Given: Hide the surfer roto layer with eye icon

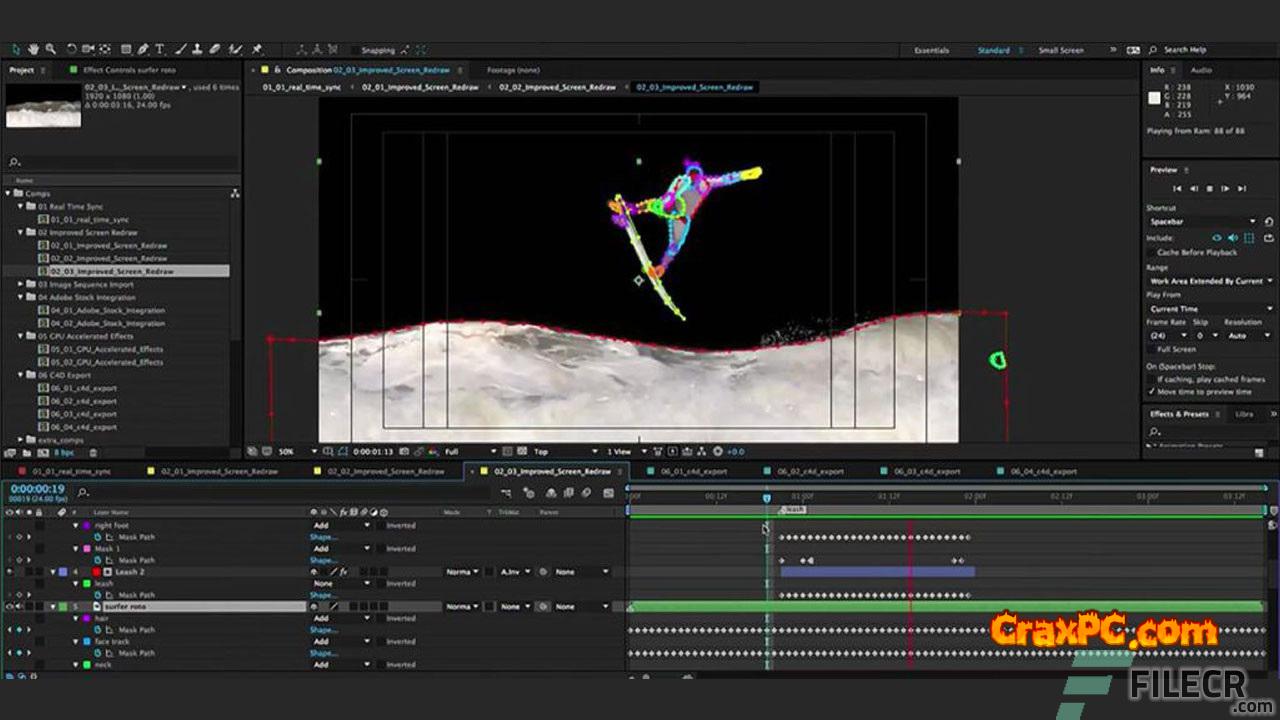Looking at the screenshot, I should pyautogui.click(x=10, y=607).
